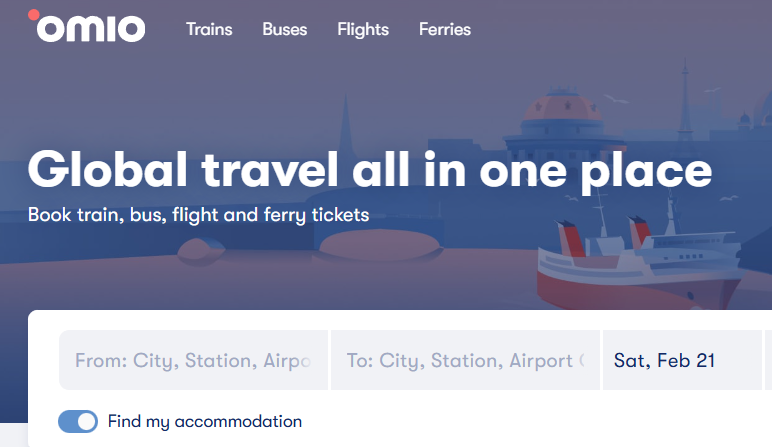
Task: Click the red dot on the Omio logo
Action: pos(34,15)
